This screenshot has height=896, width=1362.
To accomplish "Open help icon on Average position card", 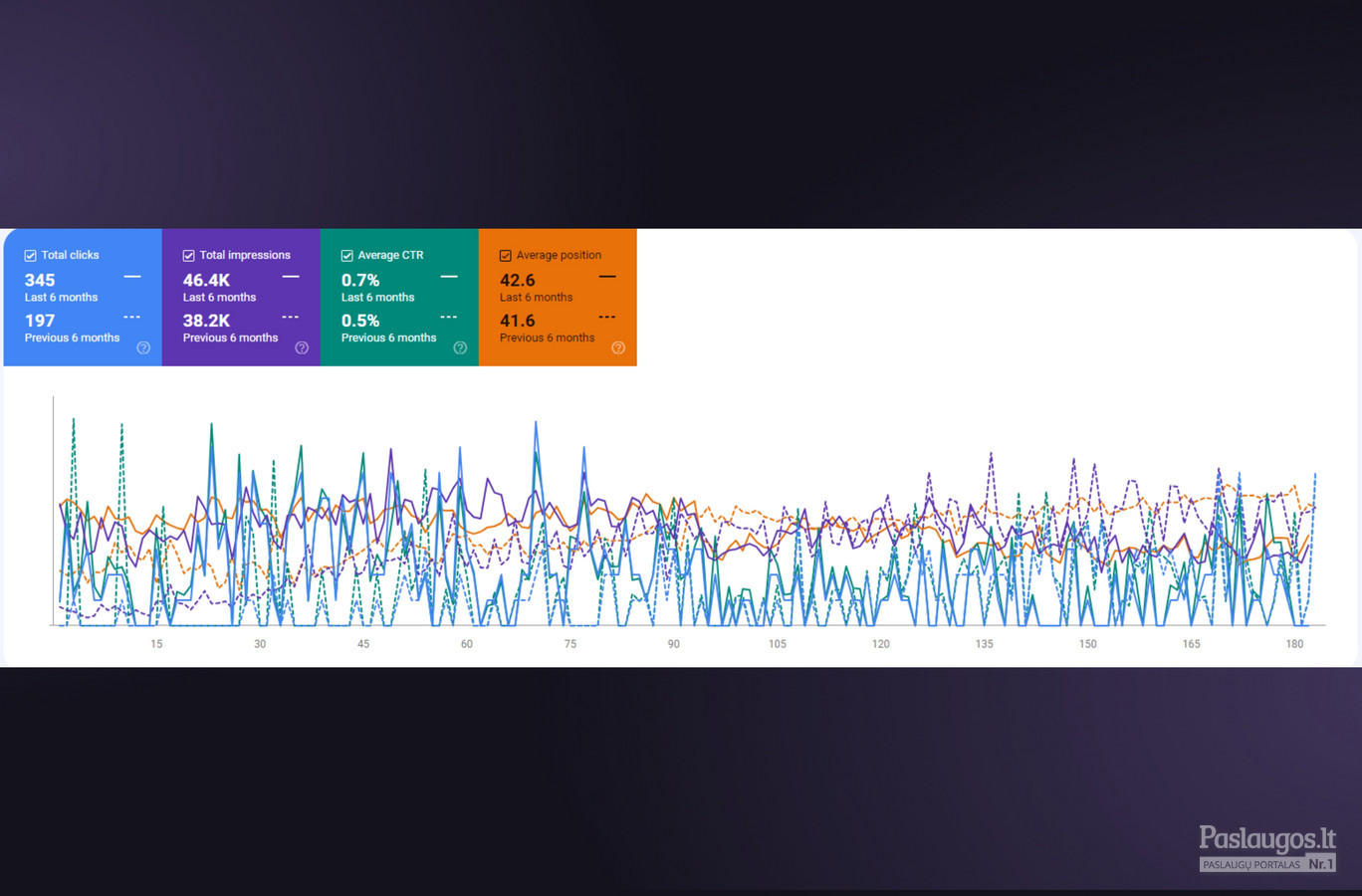I will 618,347.
